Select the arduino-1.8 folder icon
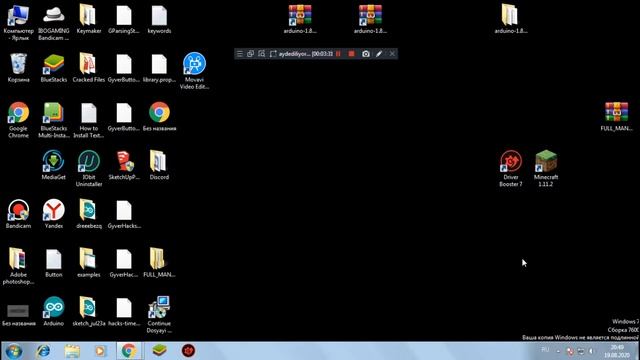 [x=511, y=19]
